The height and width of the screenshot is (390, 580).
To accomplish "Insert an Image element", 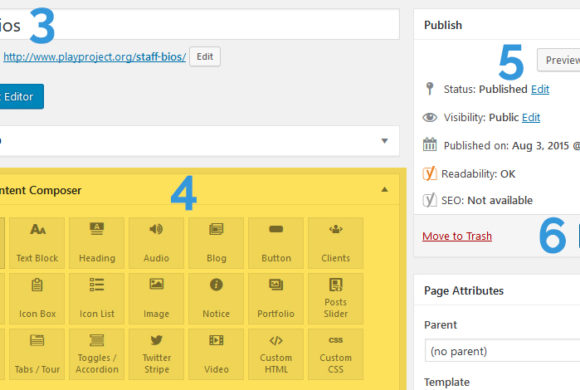I will 156,299.
